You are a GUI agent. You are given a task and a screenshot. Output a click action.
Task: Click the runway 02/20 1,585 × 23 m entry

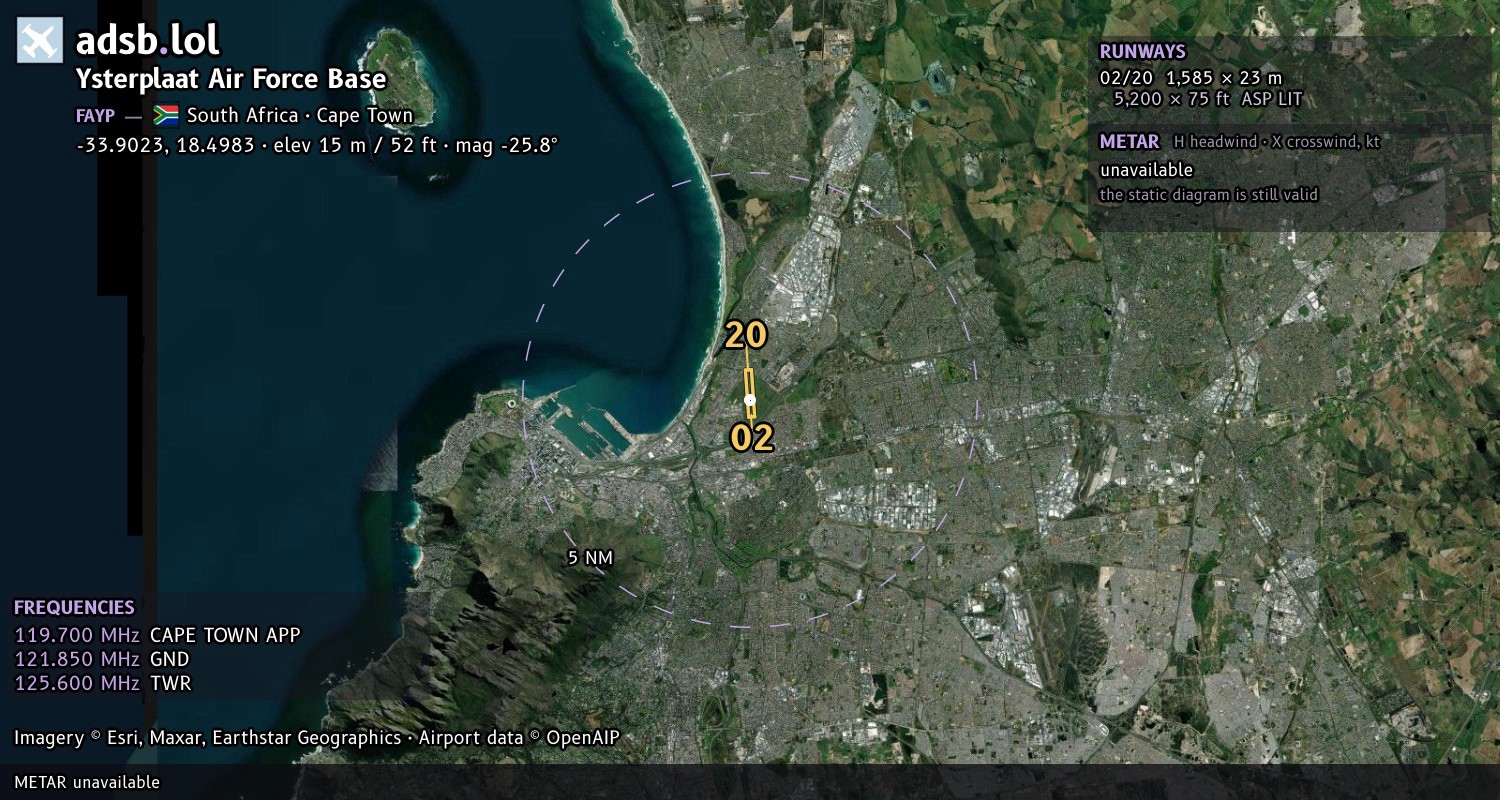click(1190, 77)
